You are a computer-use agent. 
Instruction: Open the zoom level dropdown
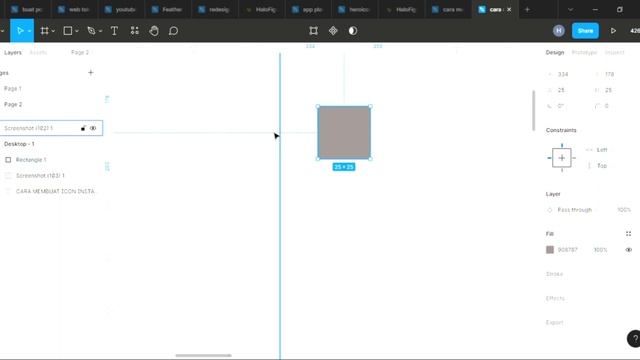point(635,31)
